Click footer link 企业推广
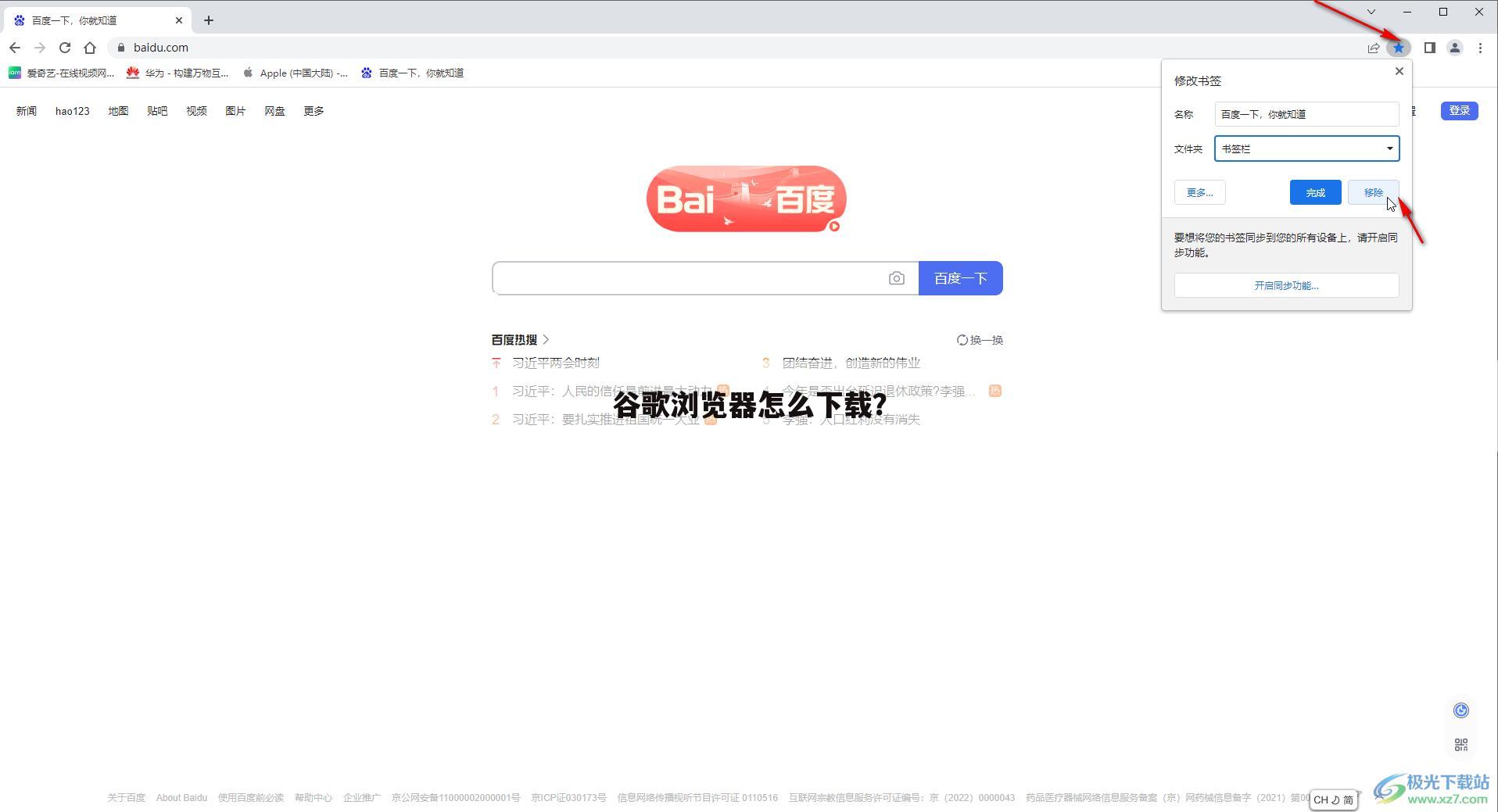Screen dimensions: 1498x812 click(x=362, y=798)
